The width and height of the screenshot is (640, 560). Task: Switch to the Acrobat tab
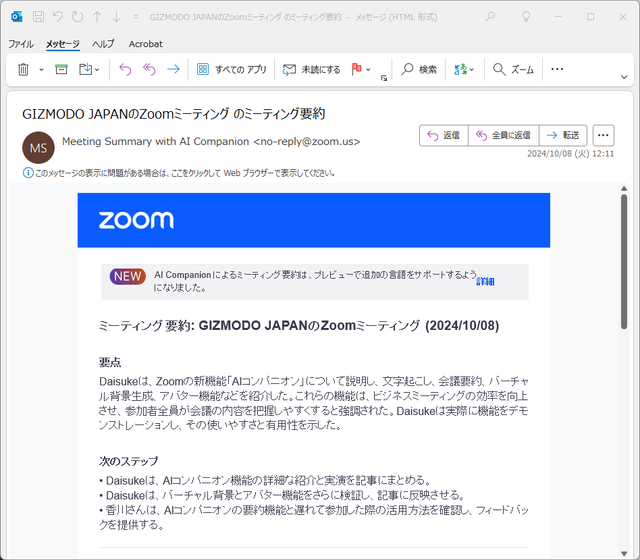[146, 44]
